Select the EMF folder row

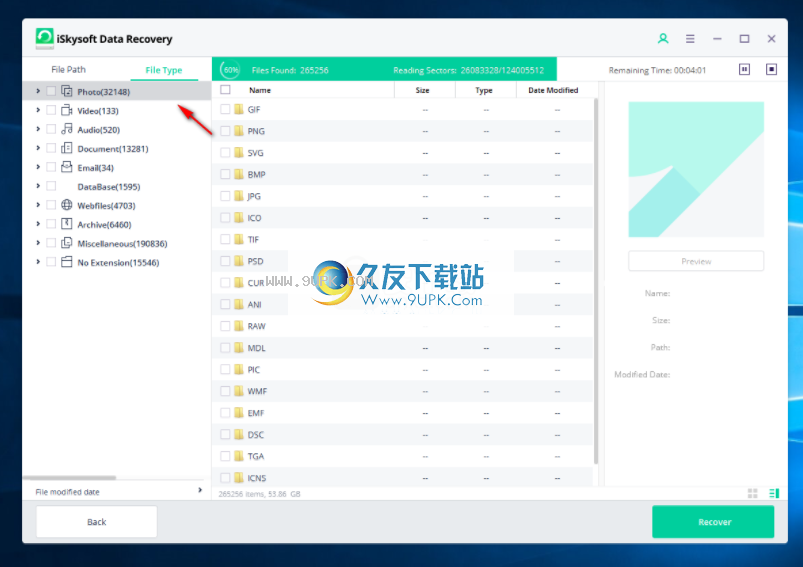[403, 413]
